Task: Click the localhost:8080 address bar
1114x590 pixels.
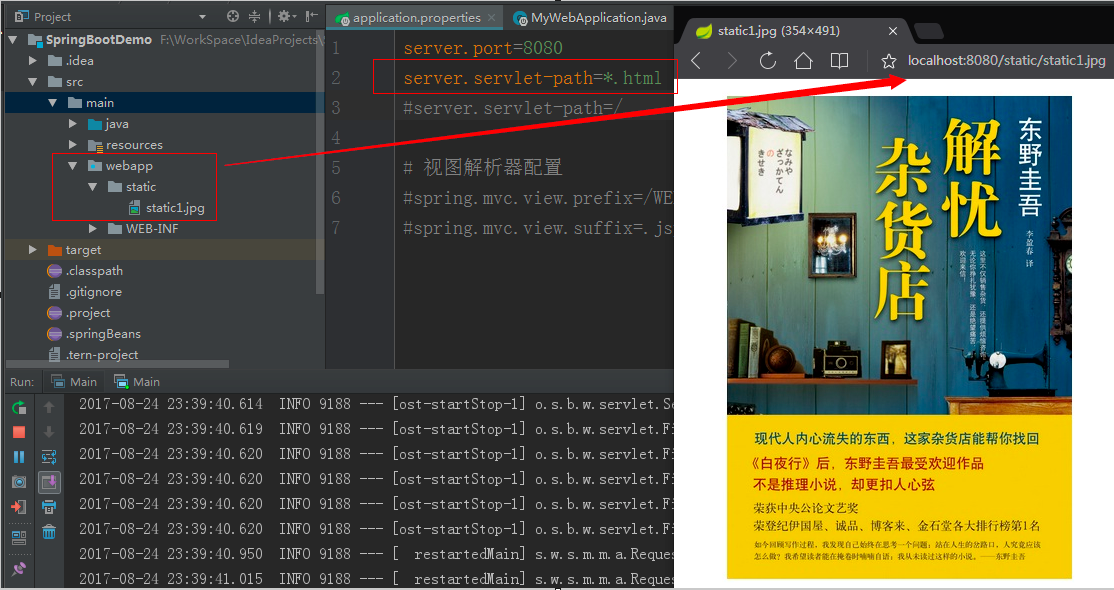Action: click(1006, 61)
